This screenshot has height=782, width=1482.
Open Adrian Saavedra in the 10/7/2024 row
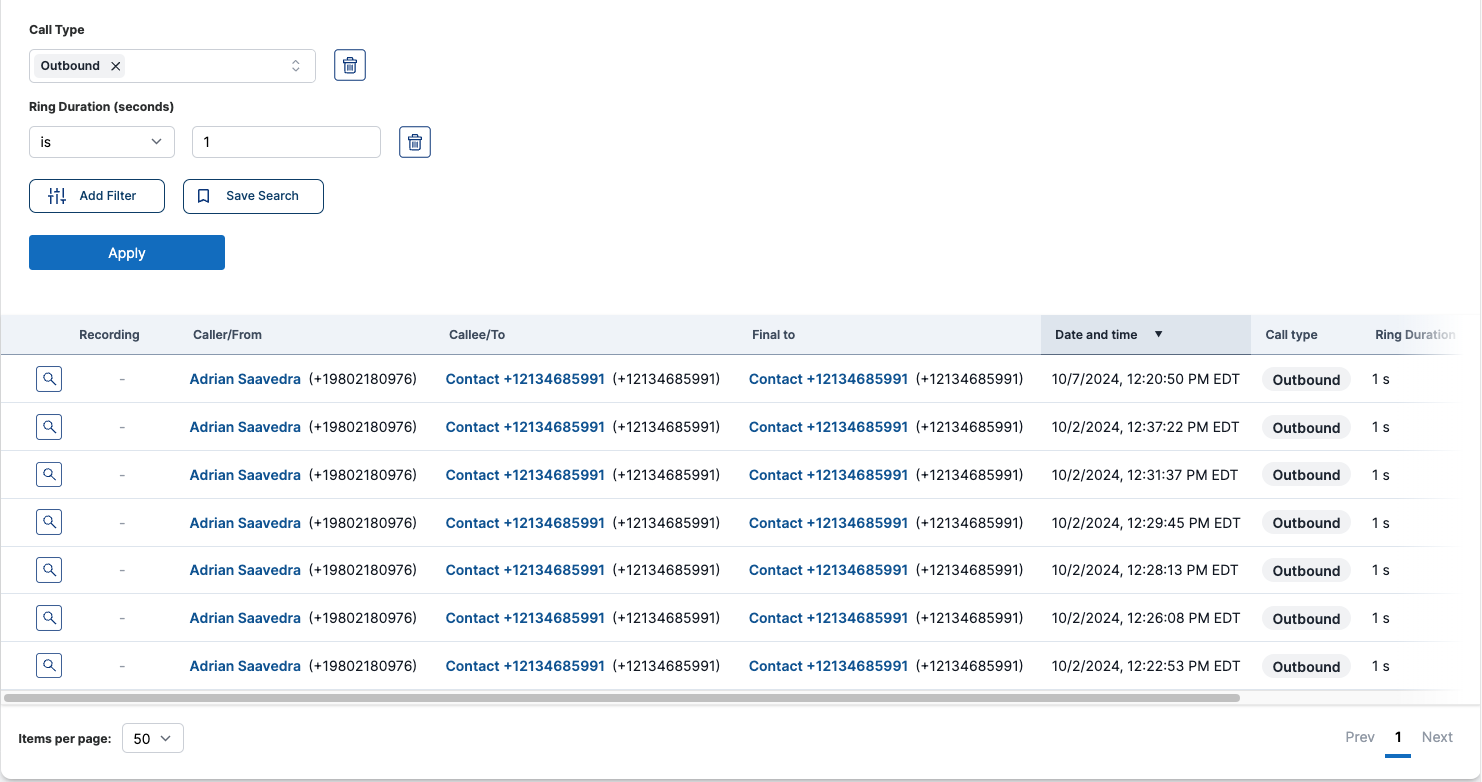tap(245, 379)
